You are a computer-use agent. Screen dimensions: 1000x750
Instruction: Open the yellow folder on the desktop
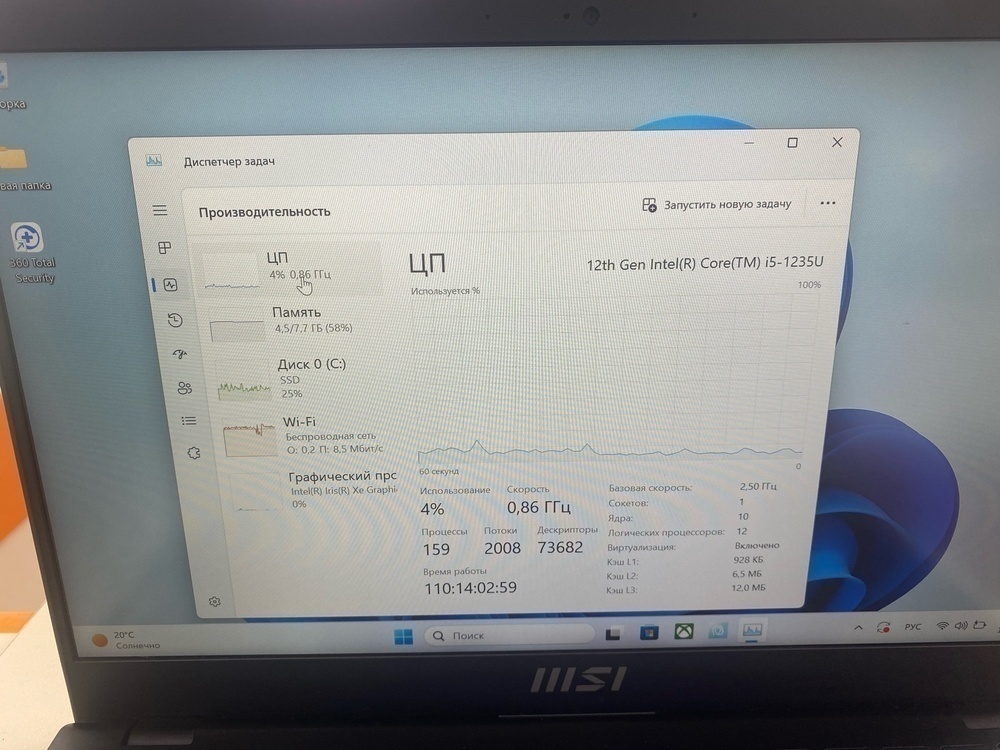coord(14,159)
